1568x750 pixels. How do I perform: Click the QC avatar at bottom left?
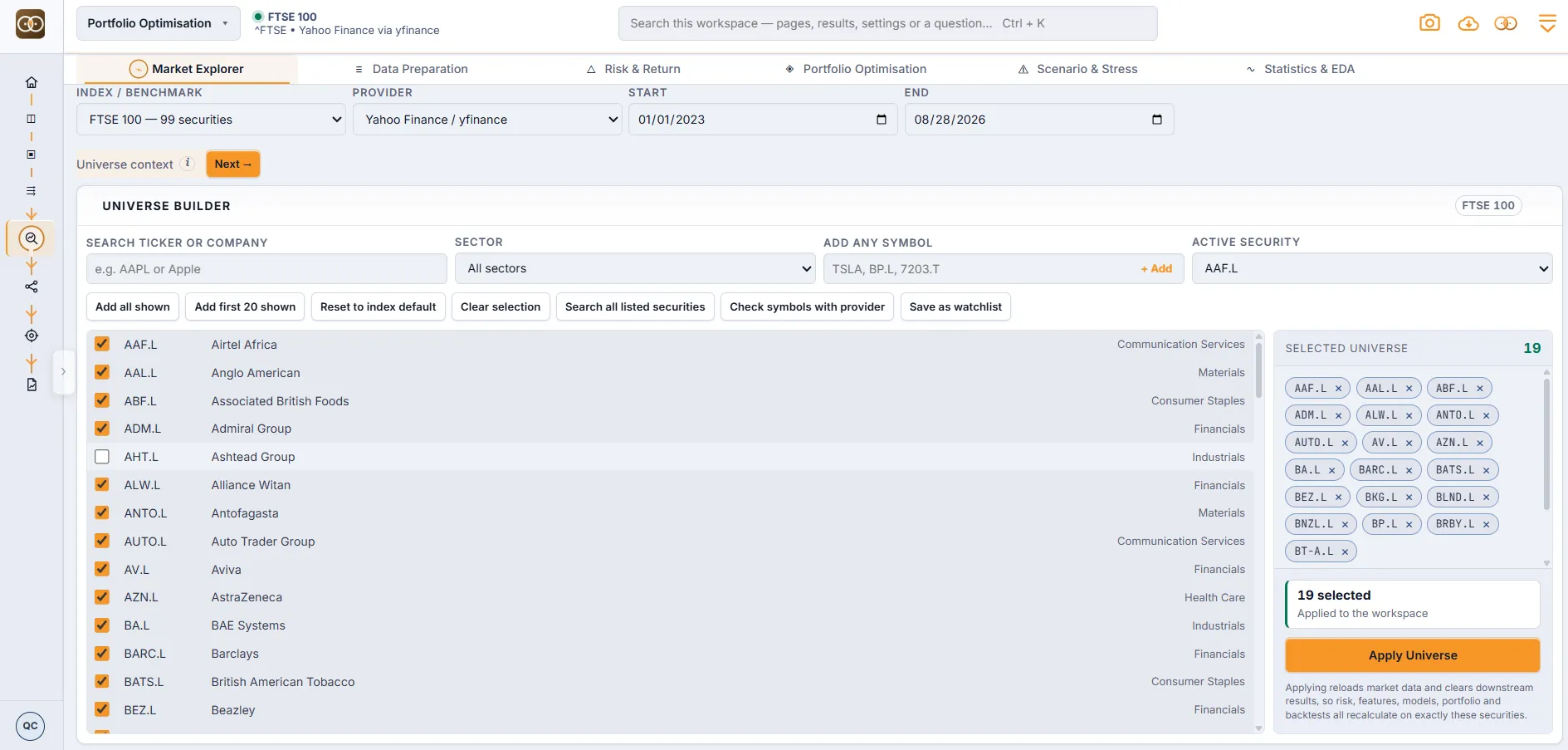tap(31, 726)
